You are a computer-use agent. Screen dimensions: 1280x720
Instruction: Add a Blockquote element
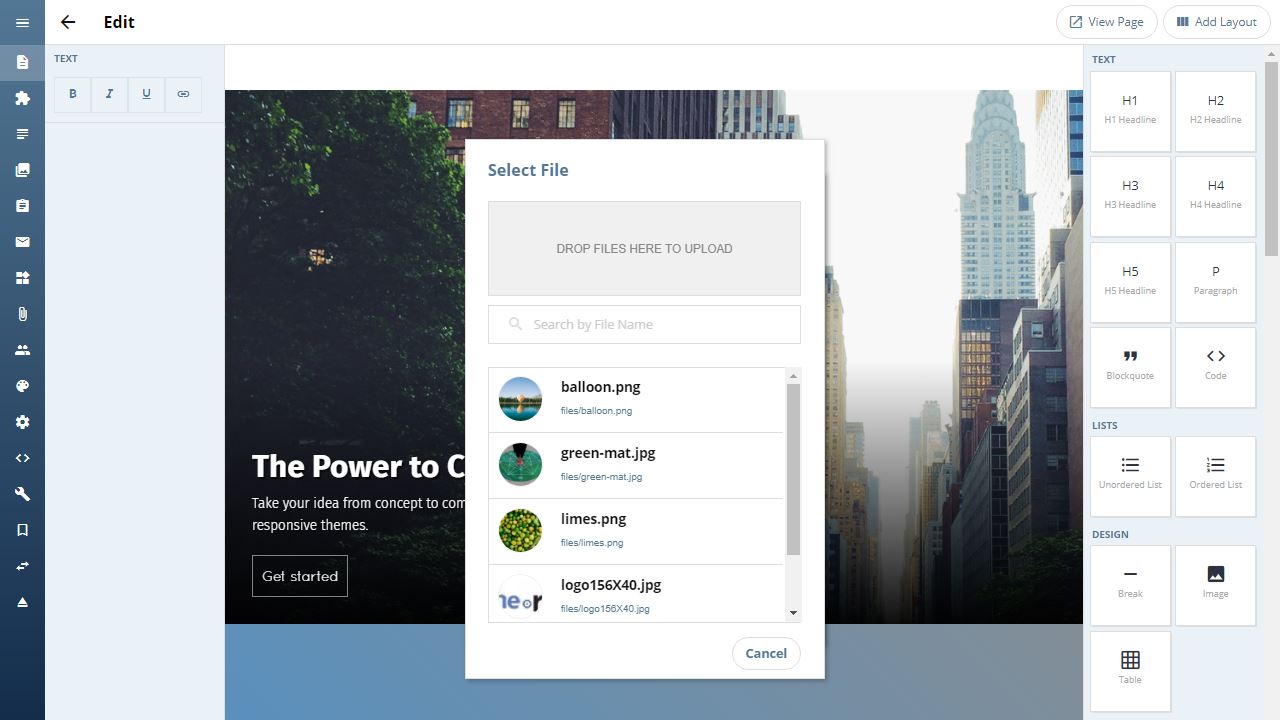pos(1130,367)
